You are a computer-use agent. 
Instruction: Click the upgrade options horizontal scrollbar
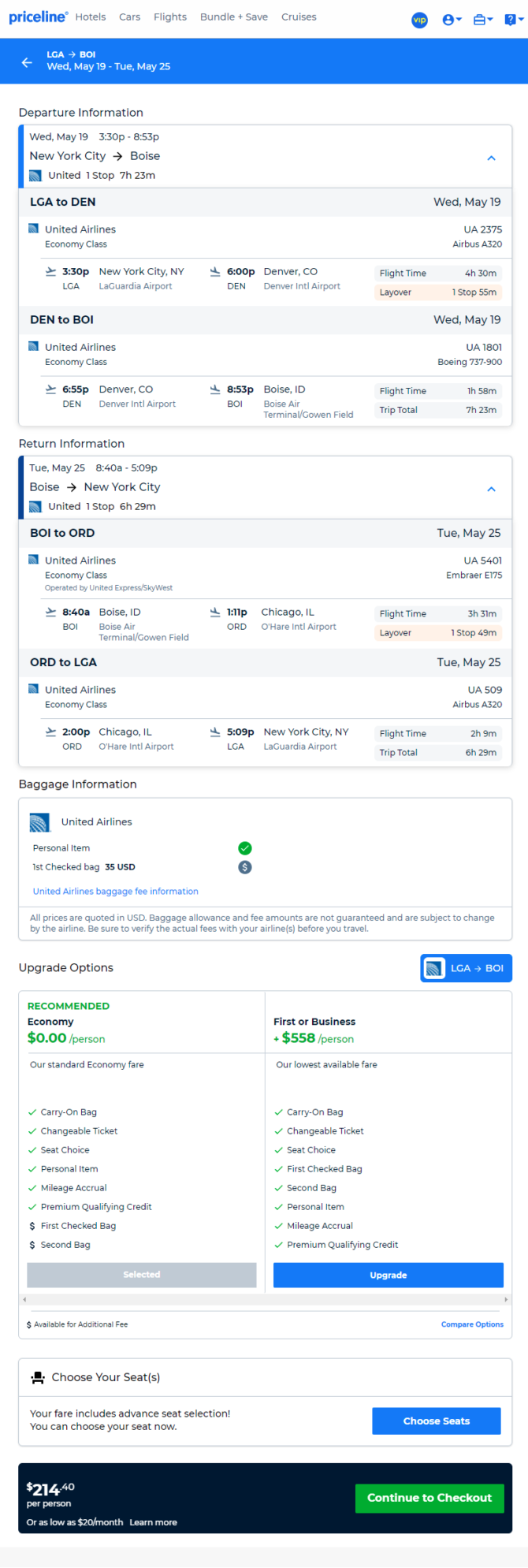265,1299
